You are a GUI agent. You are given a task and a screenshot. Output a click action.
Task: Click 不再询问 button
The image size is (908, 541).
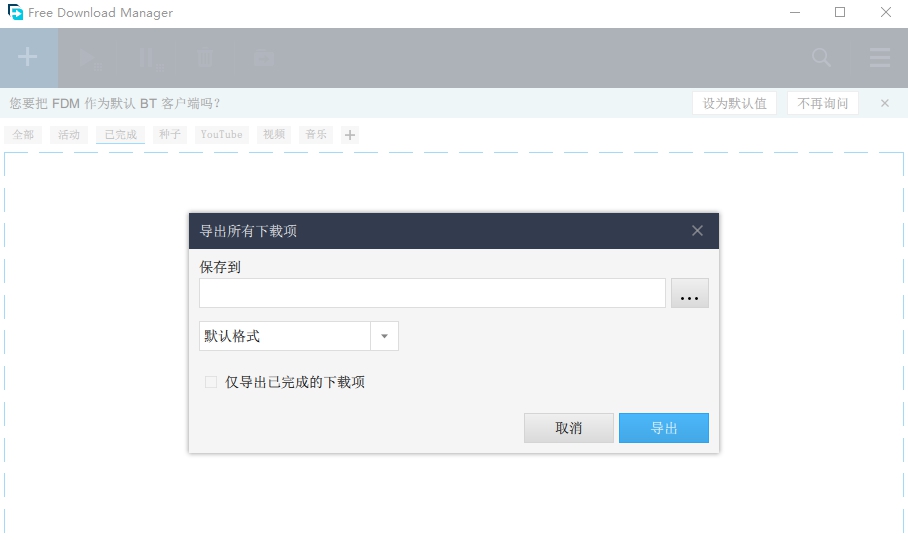[822, 103]
